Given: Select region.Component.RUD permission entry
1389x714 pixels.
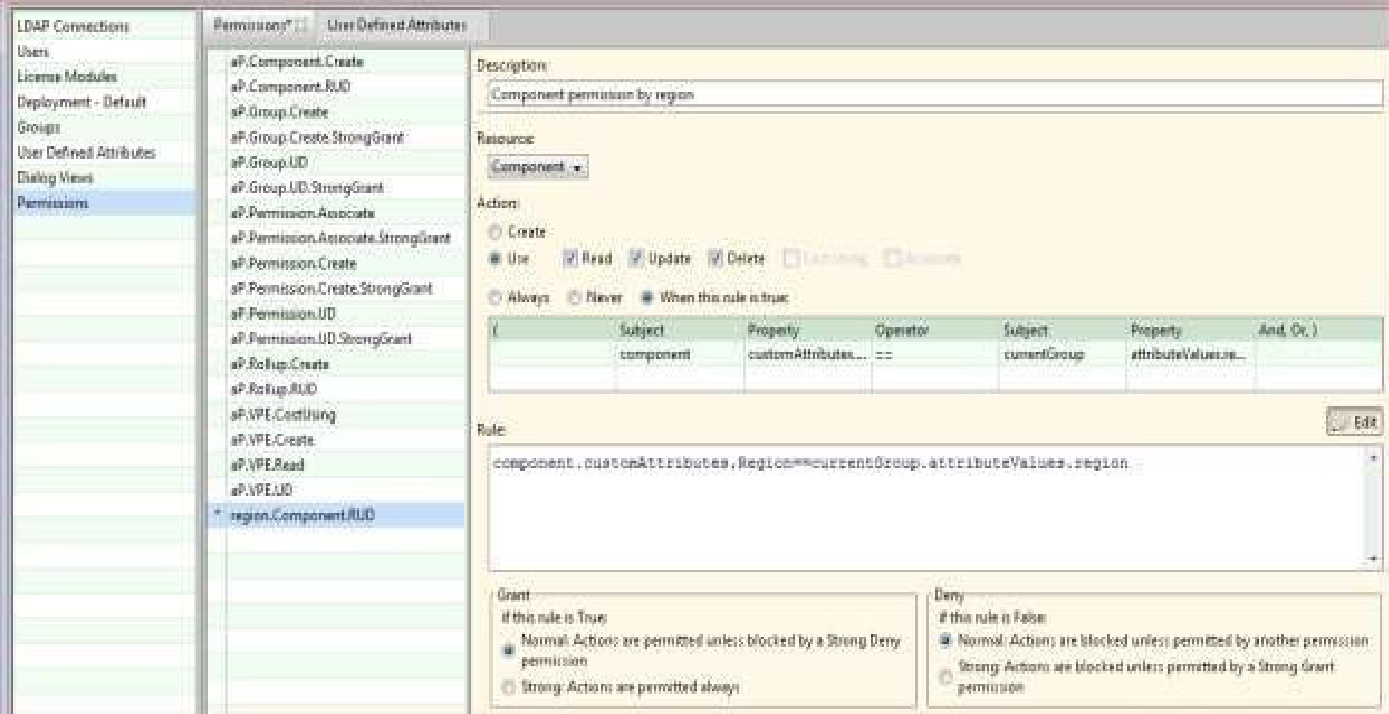Looking at the screenshot, I should point(302,515).
